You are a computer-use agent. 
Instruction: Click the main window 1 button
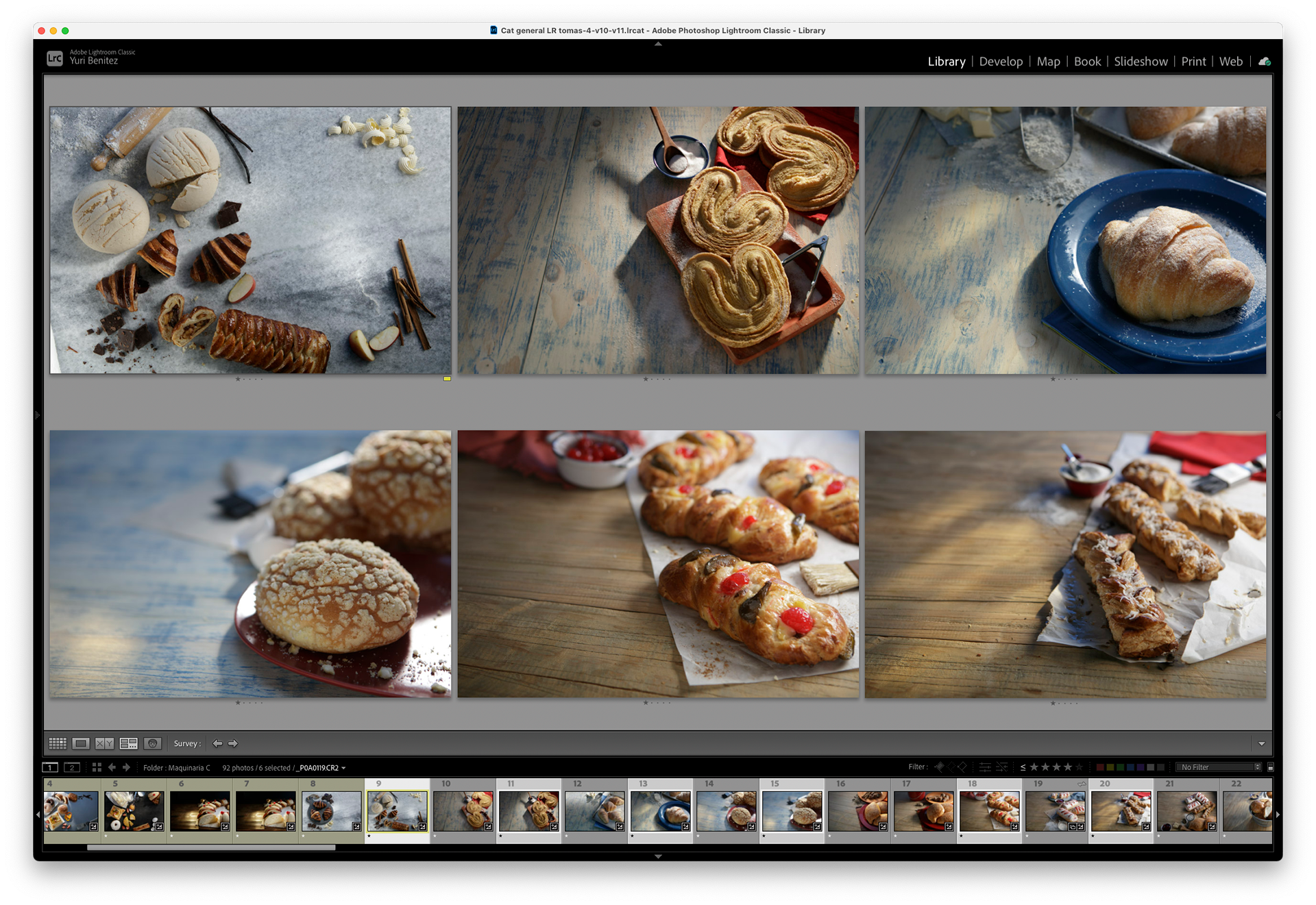(x=50, y=767)
